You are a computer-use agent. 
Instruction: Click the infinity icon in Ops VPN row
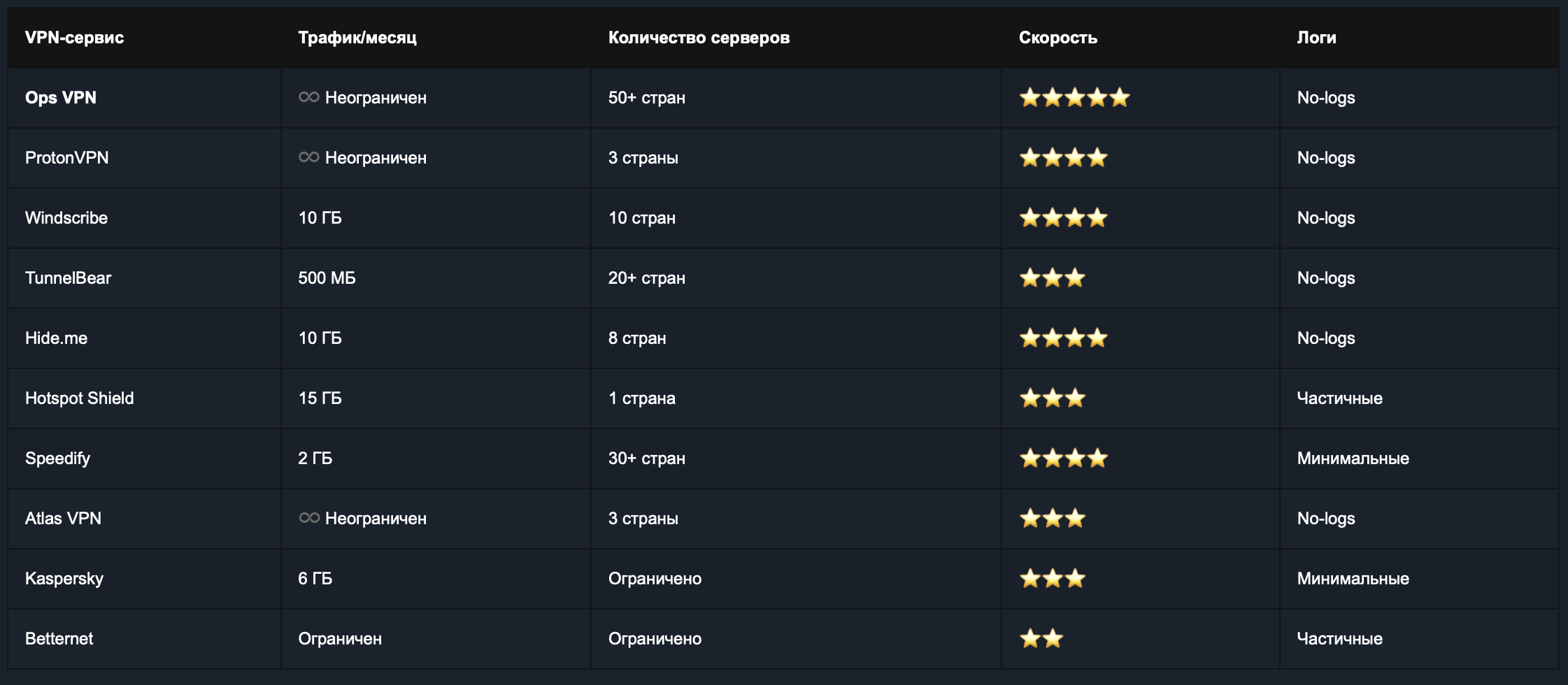point(308,97)
